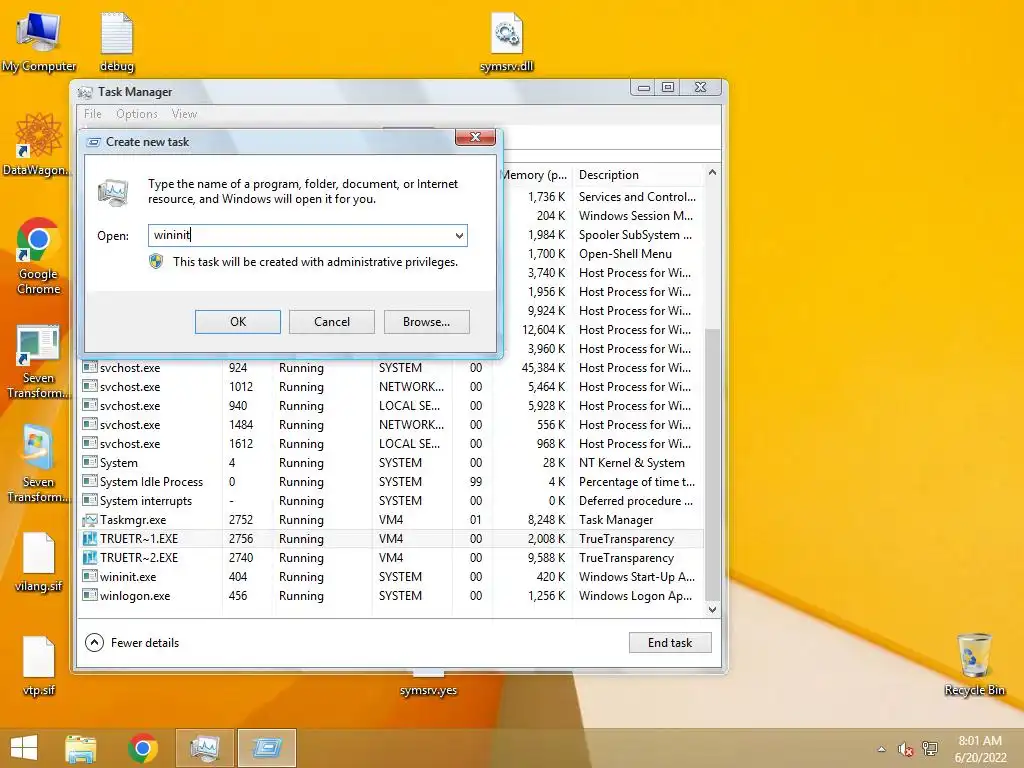Click the System interrupts process icon
Image resolution: width=1024 pixels, height=768 pixels.
click(89, 501)
